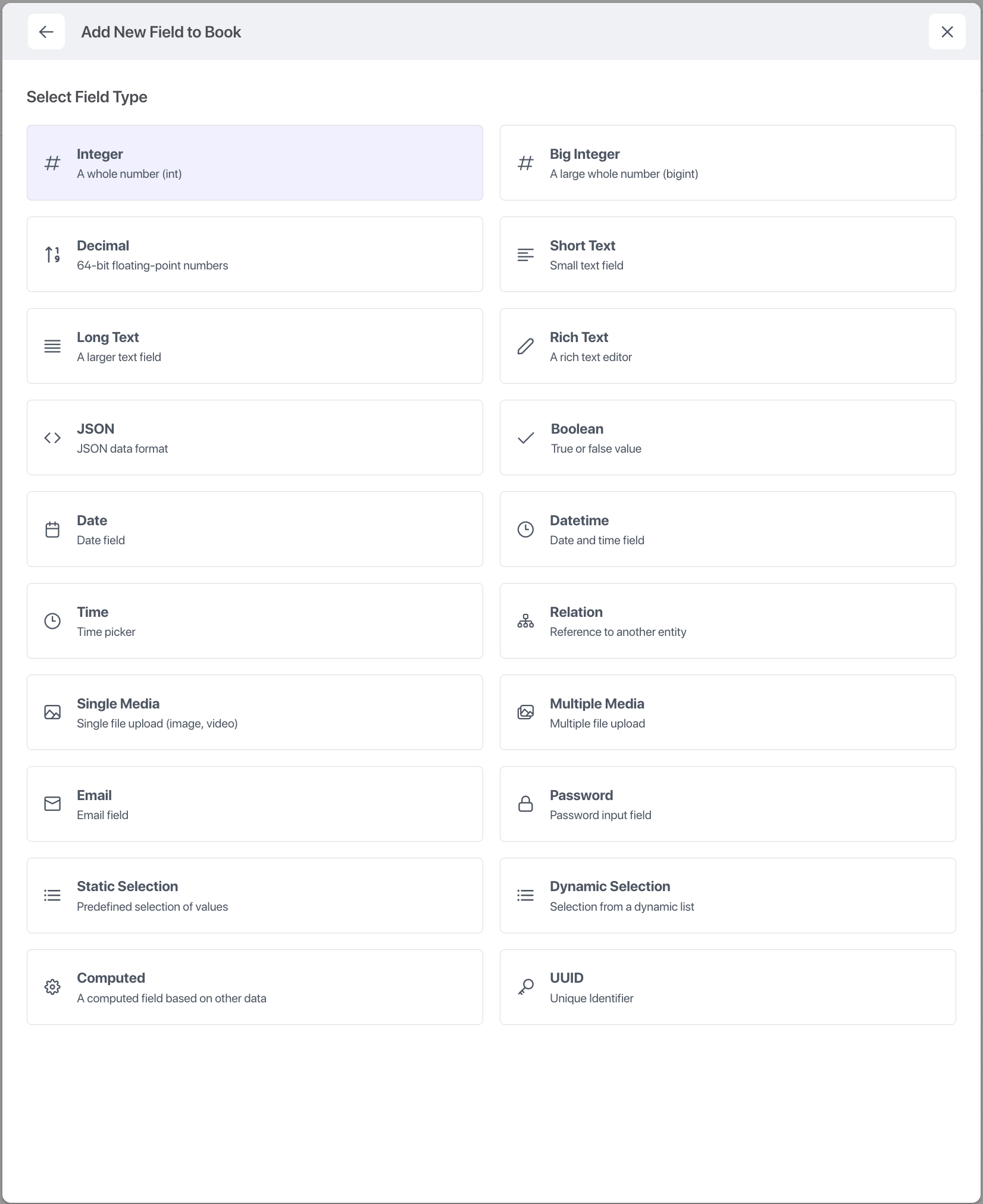
Task: Click the Date calendar icon
Action: pos(52,529)
